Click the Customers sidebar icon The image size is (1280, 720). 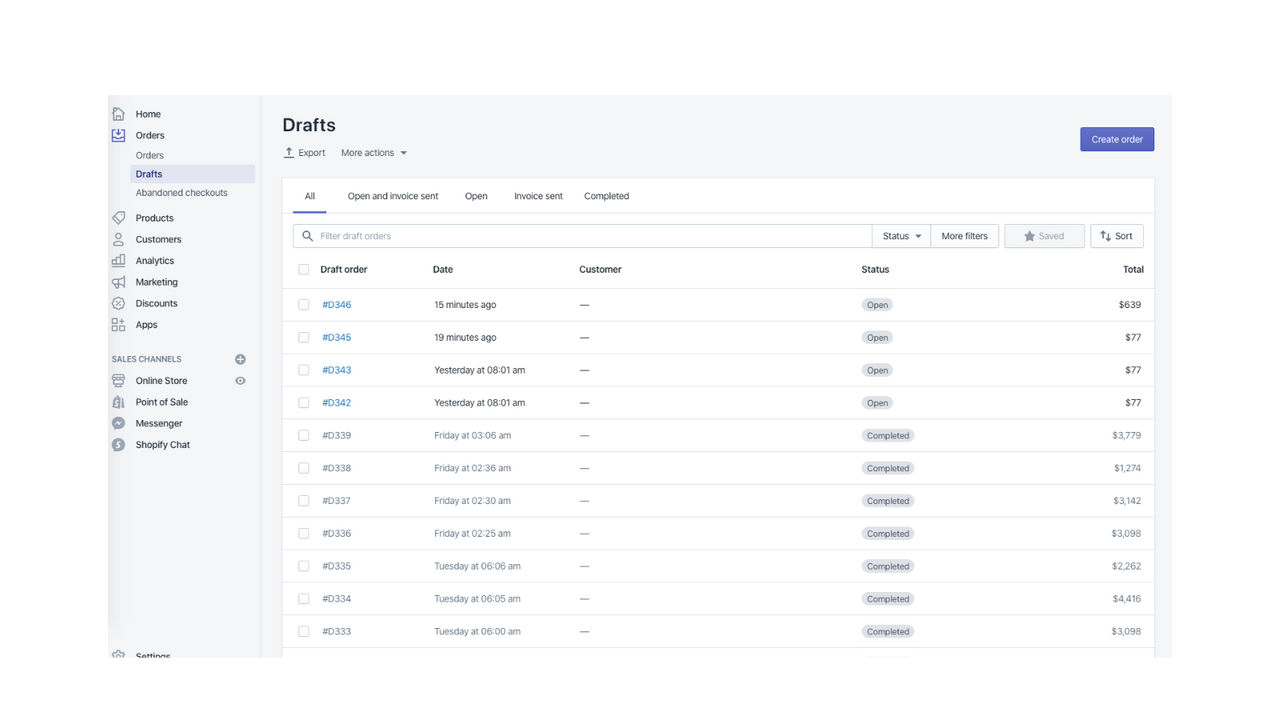120,239
